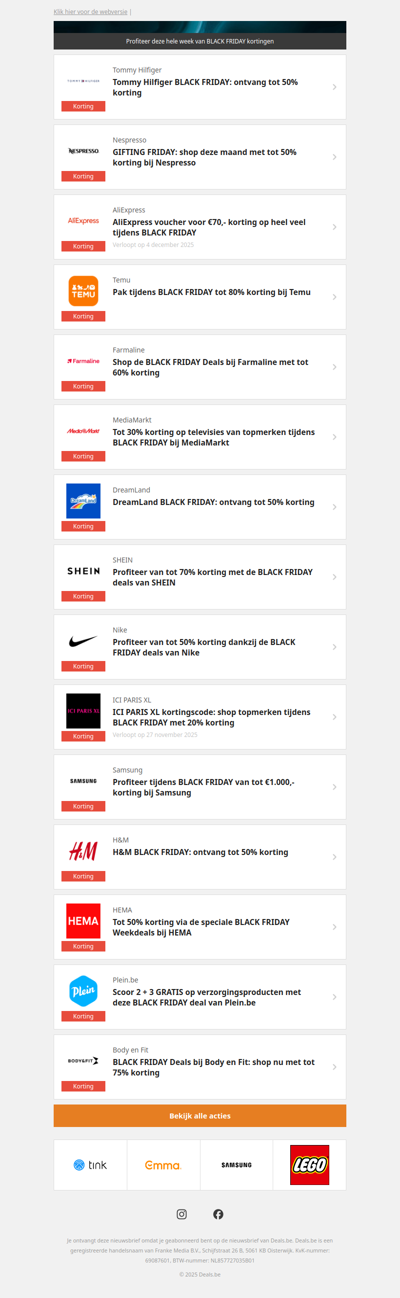
Task: Click the H&M red logo
Action: click(x=83, y=851)
